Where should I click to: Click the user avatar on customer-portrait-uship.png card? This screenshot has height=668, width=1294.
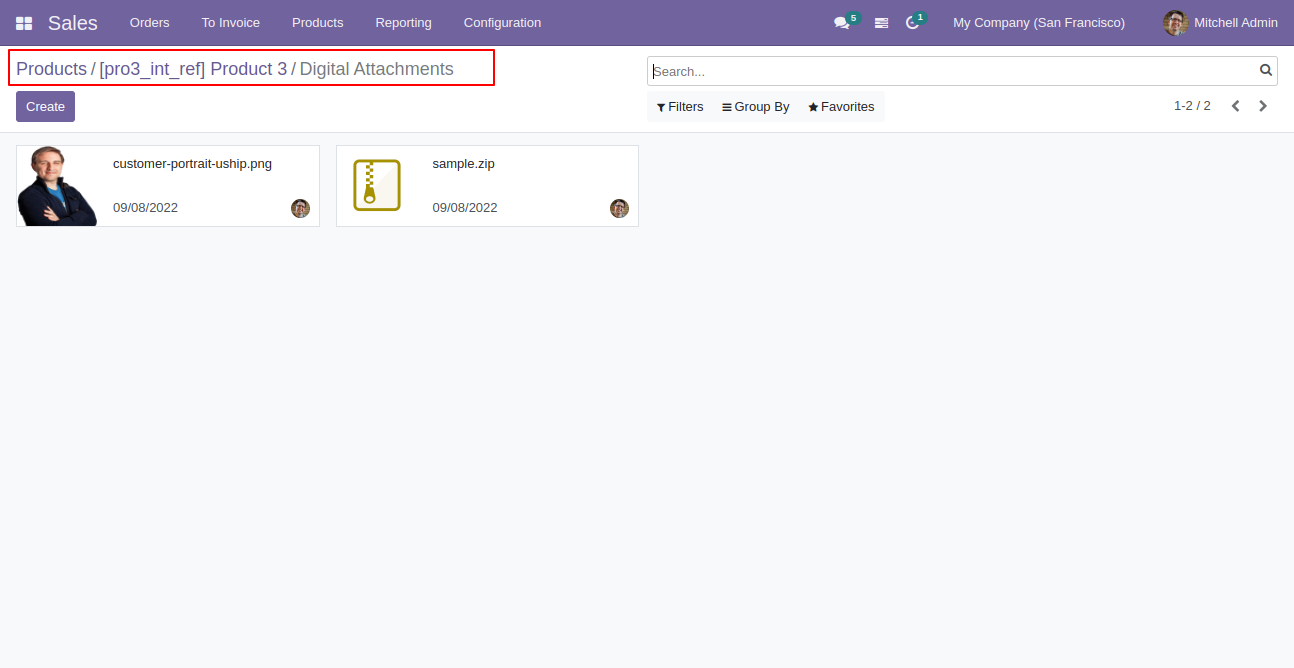300,208
